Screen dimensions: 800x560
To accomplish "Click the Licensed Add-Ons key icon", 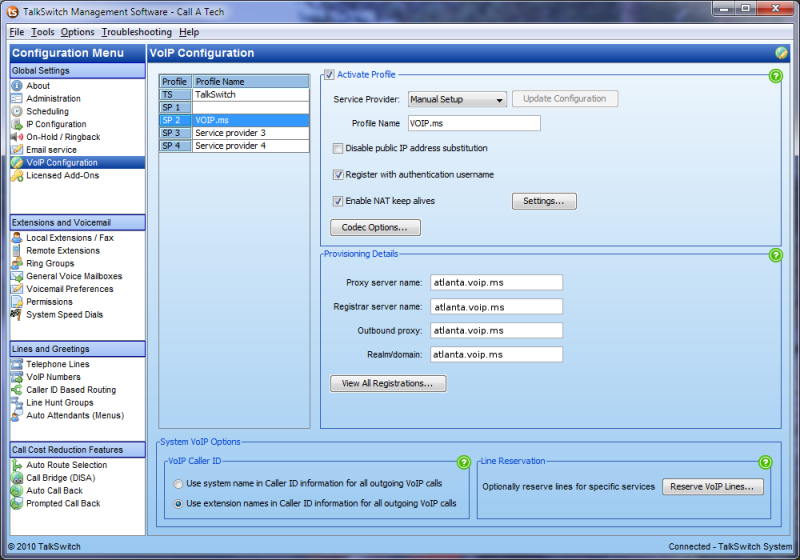I will point(17,175).
